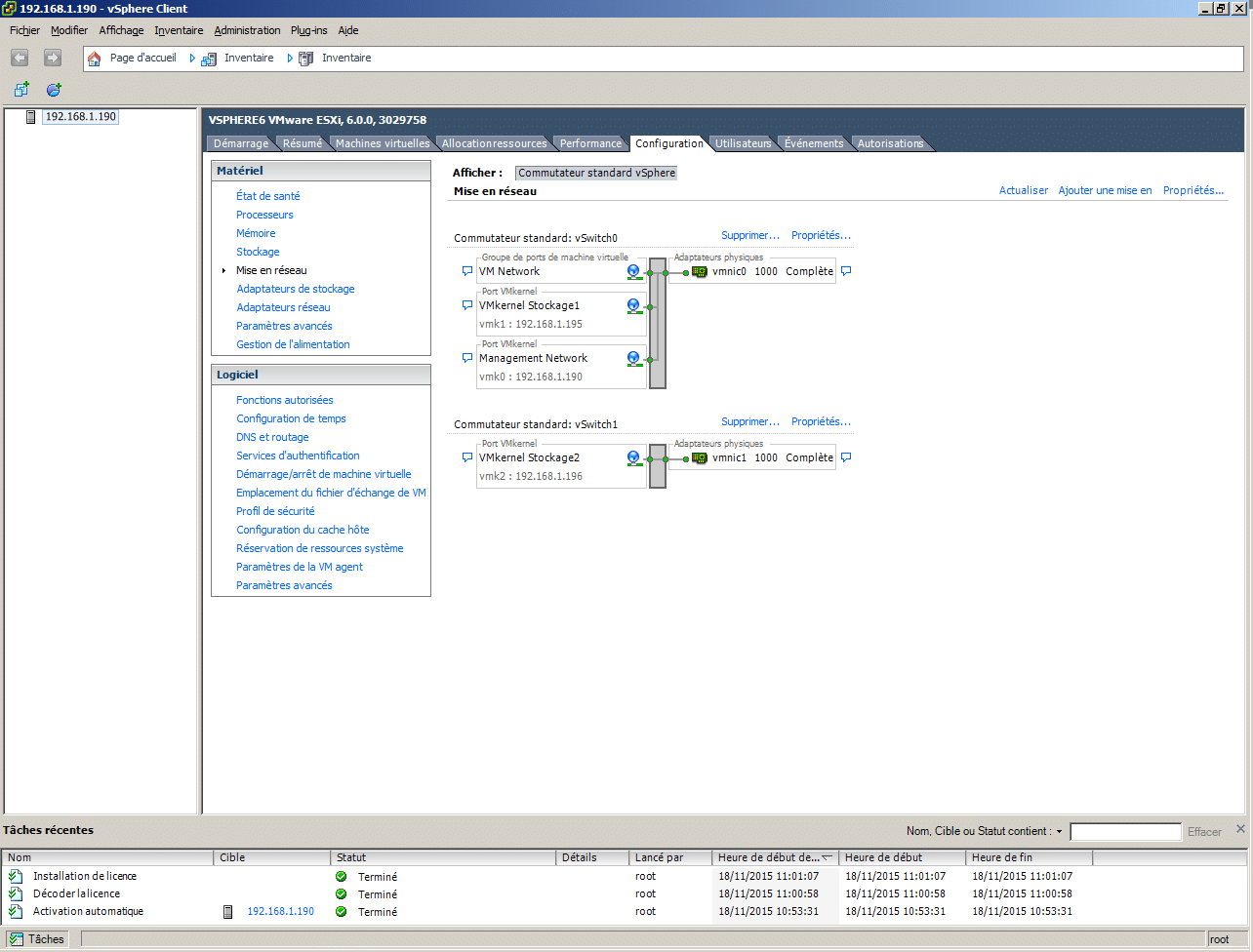Switch to the Résumé tab
Viewport: 1253px width, 952px height.
[x=303, y=143]
